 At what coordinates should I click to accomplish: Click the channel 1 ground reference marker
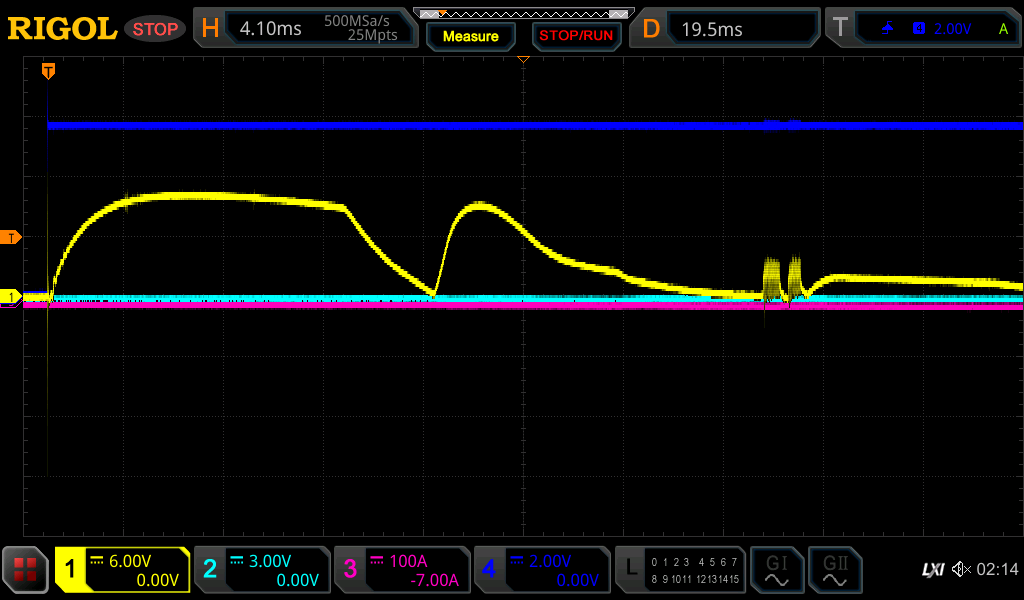click(x=12, y=297)
